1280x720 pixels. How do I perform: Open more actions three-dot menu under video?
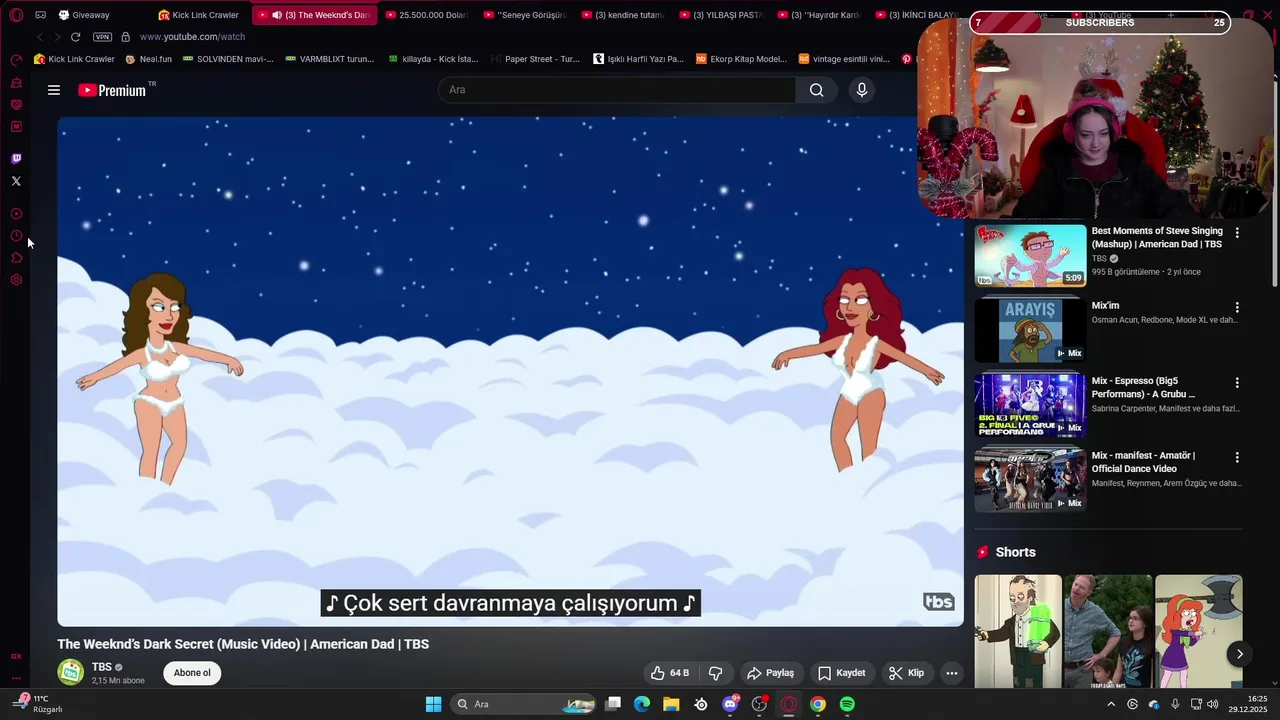pyautogui.click(x=952, y=673)
